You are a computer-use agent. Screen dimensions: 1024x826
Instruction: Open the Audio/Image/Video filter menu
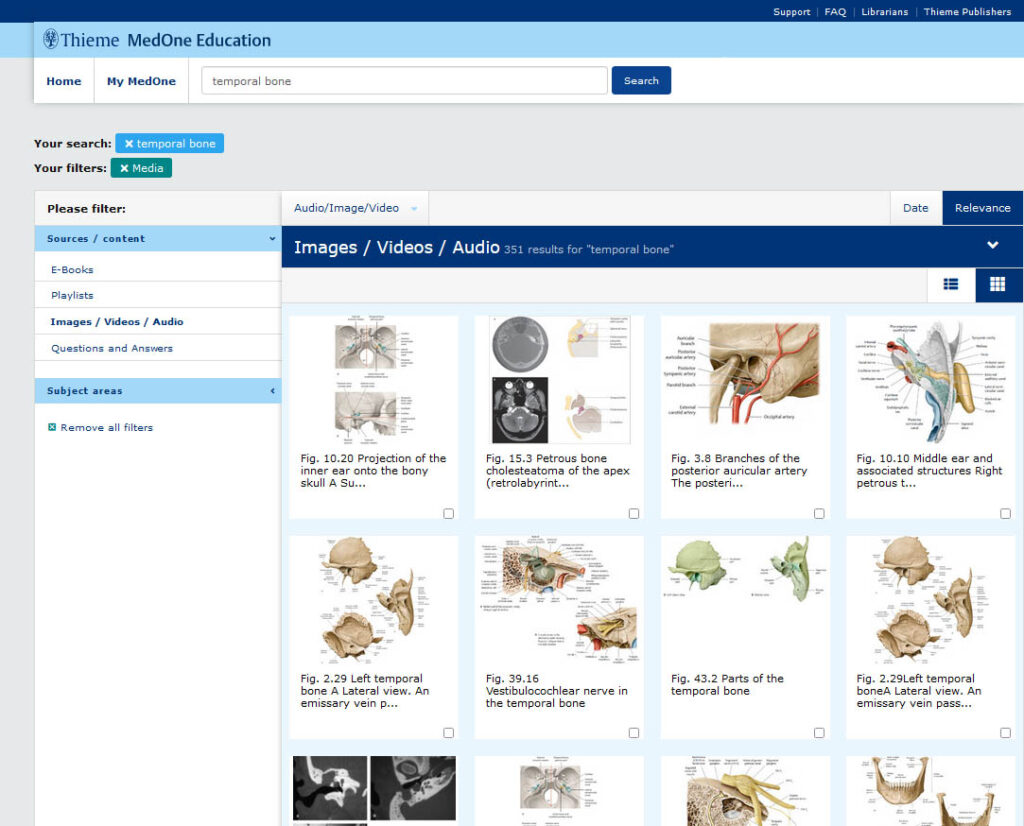354,207
